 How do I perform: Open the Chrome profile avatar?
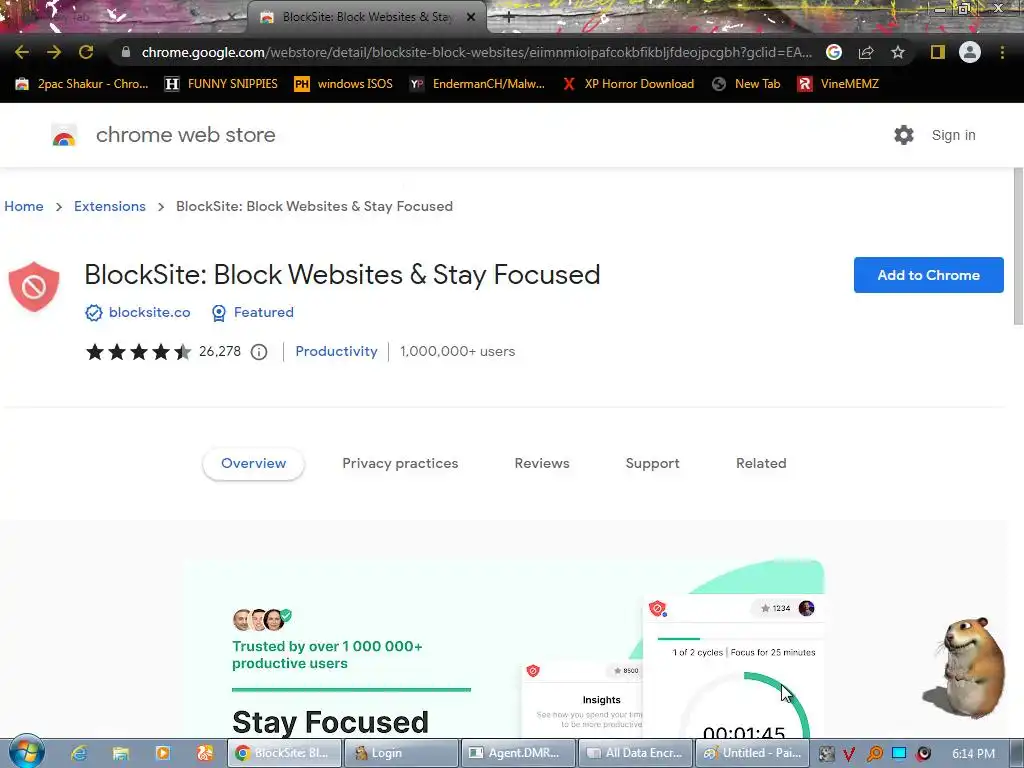tap(970, 52)
